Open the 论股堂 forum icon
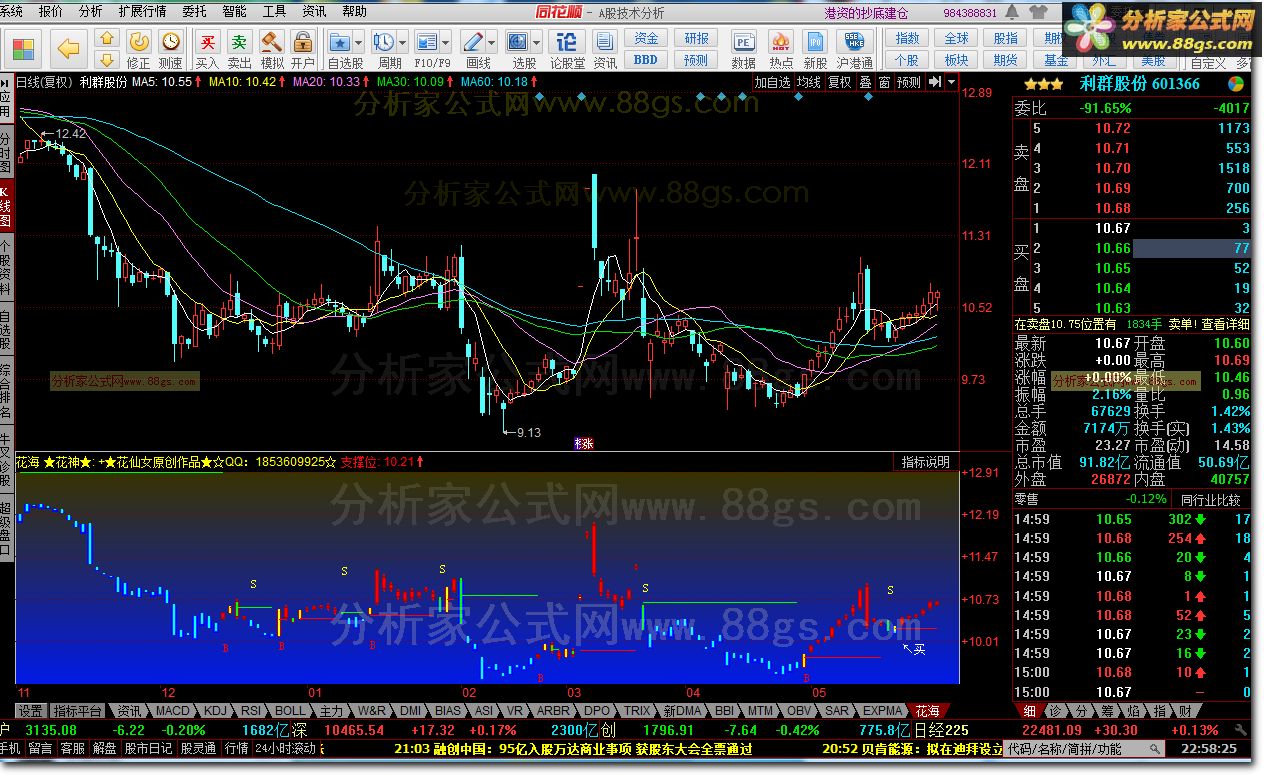 tap(567, 41)
